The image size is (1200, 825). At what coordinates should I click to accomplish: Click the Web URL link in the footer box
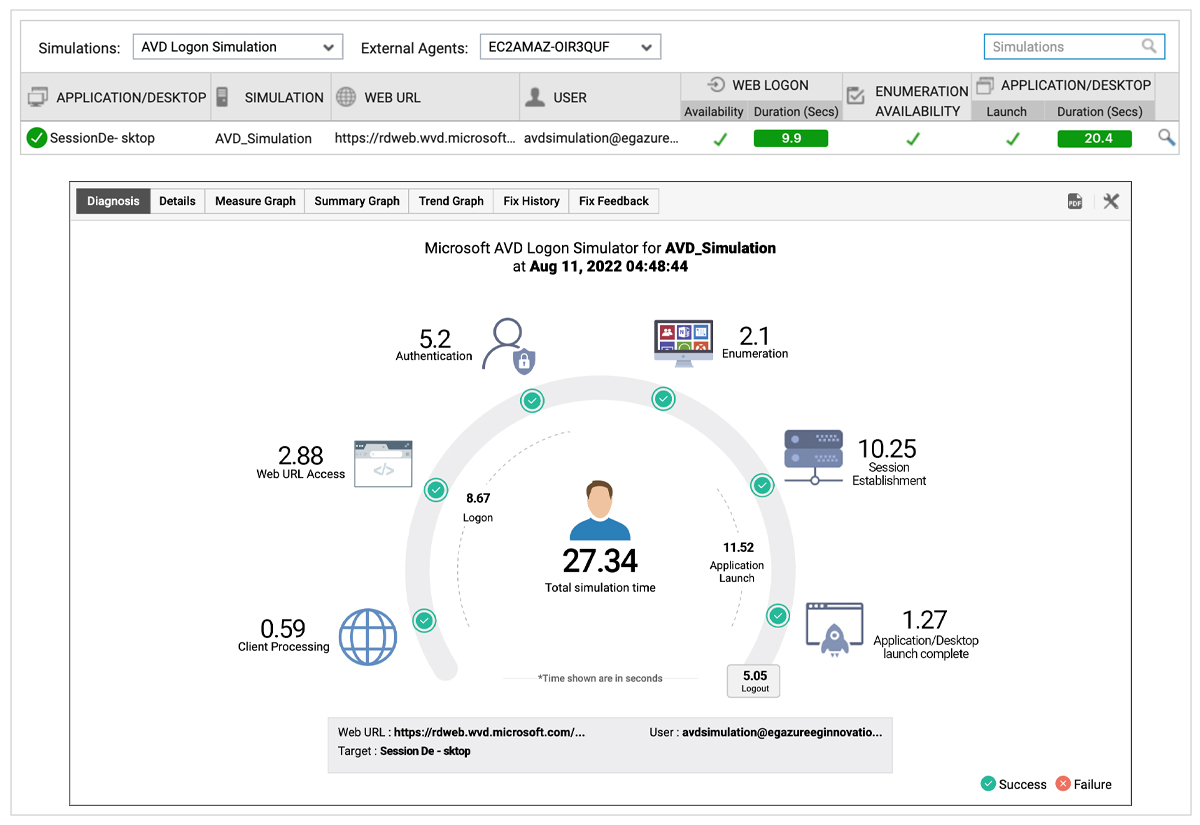pos(490,732)
